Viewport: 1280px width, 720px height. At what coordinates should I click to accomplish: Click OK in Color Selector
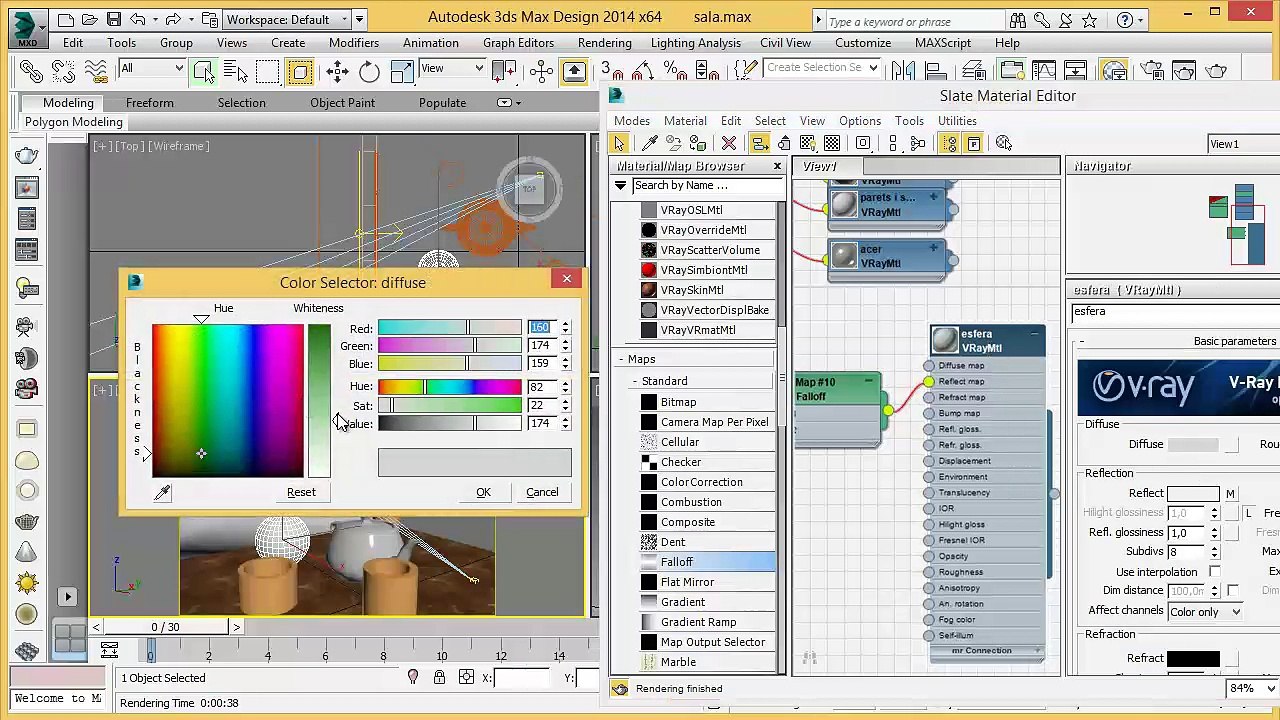pyautogui.click(x=483, y=492)
